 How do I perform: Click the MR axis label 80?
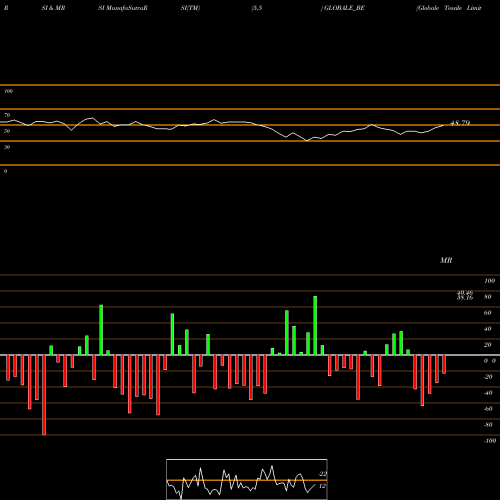click(x=488, y=297)
